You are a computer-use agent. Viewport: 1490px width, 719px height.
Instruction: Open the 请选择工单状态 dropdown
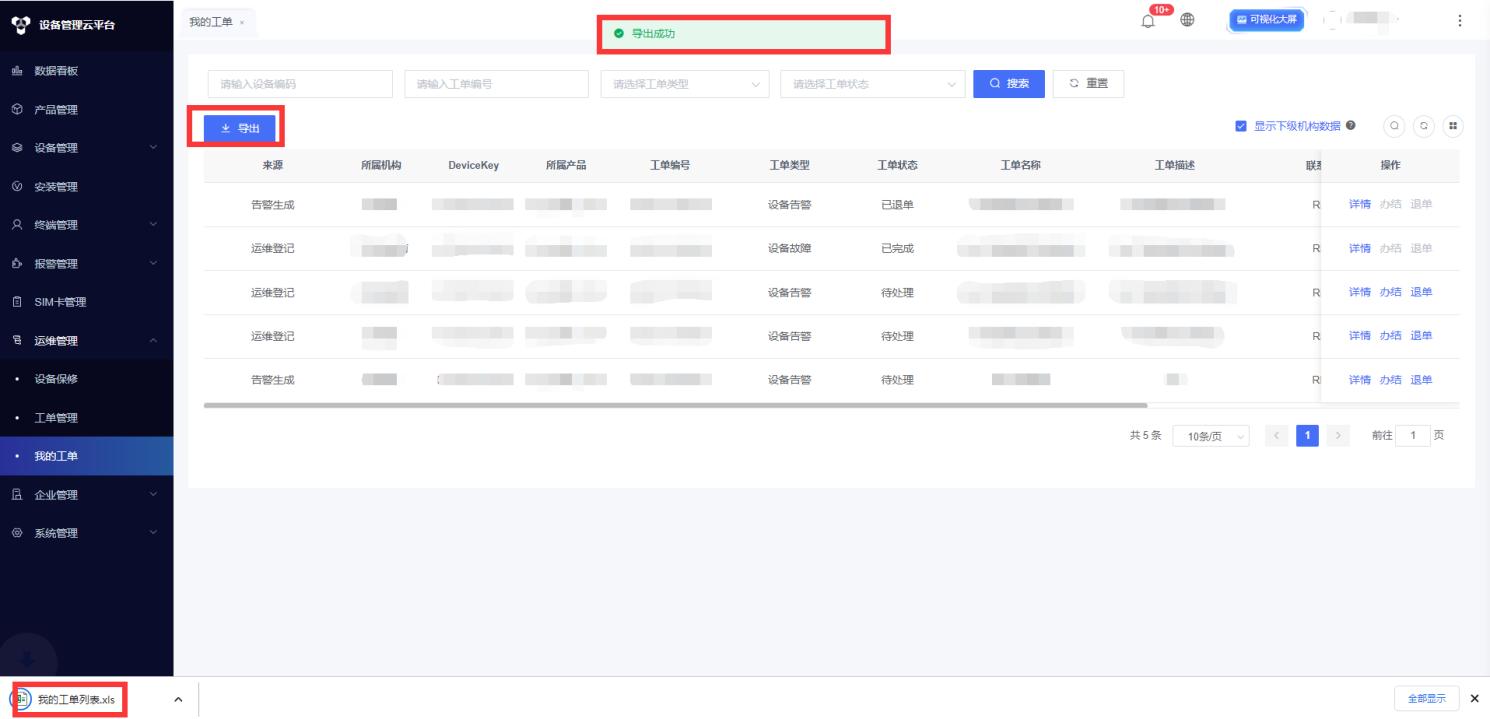tap(873, 84)
